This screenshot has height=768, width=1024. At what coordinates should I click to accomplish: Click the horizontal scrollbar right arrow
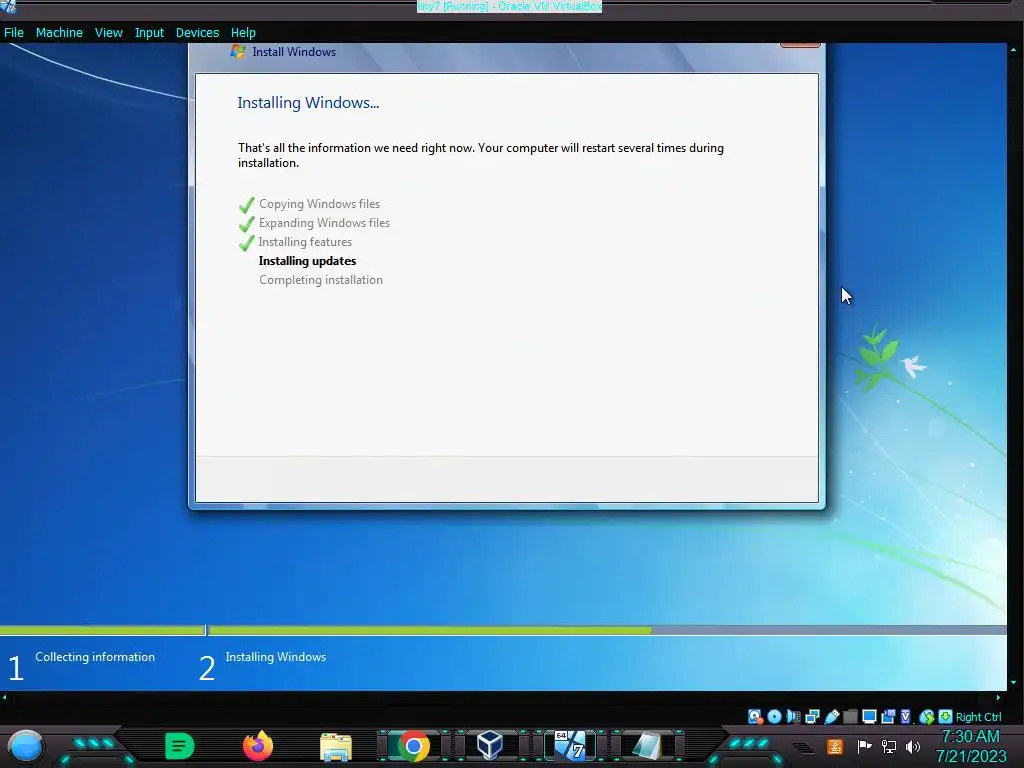pyautogui.click(x=998, y=697)
